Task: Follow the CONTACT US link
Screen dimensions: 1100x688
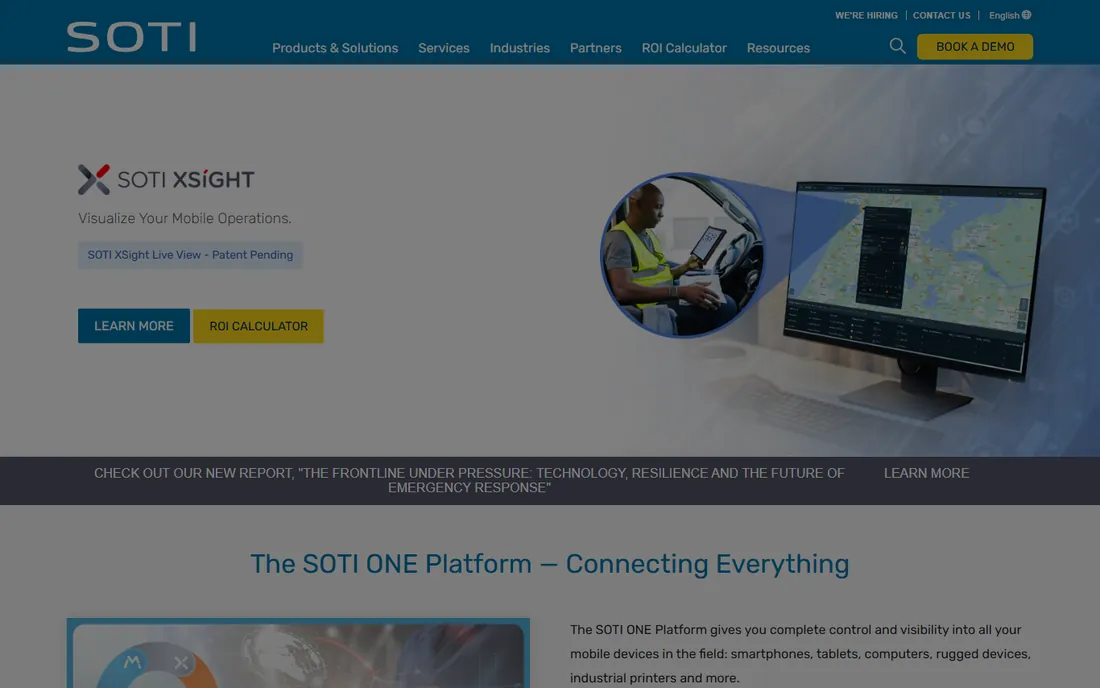Action: point(941,15)
